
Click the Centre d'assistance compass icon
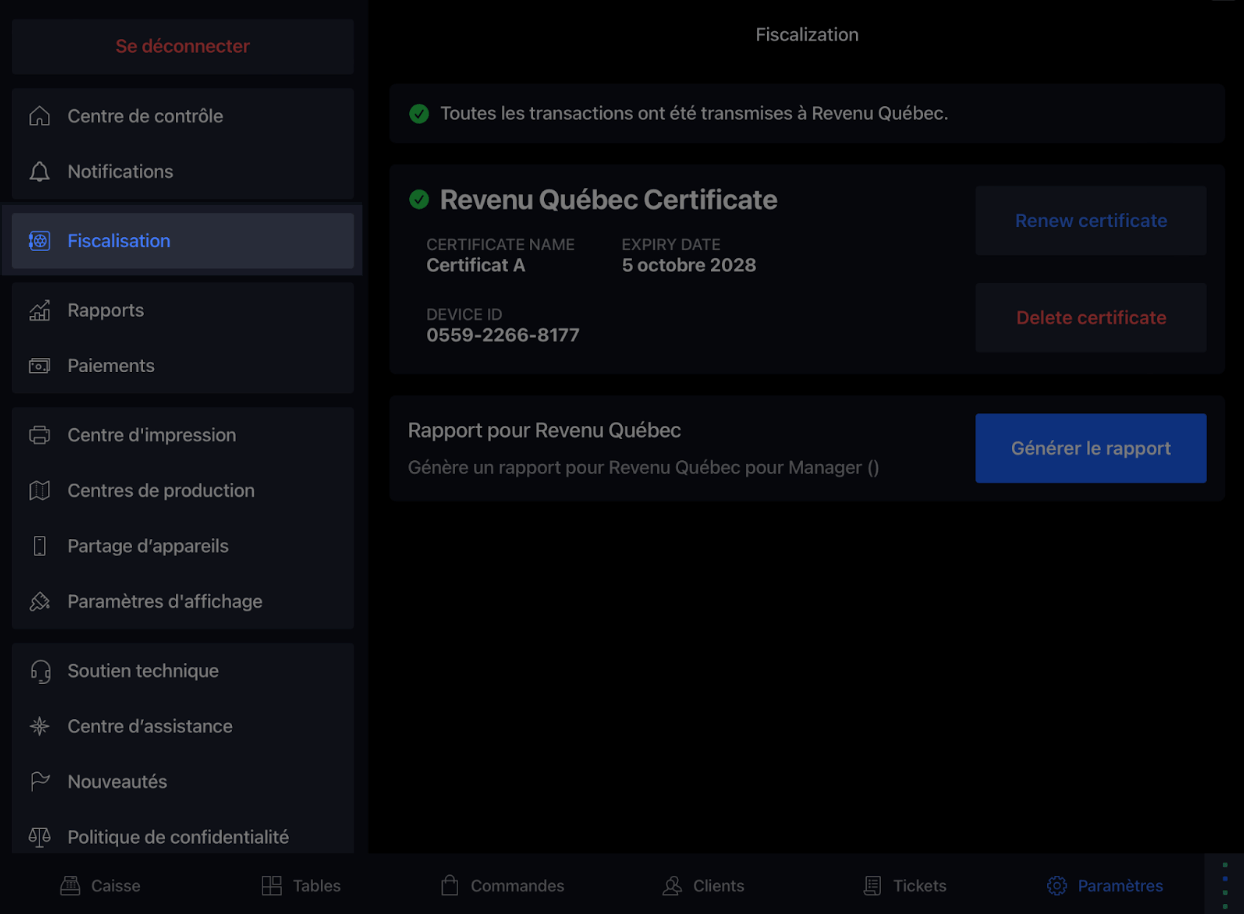[39, 727]
